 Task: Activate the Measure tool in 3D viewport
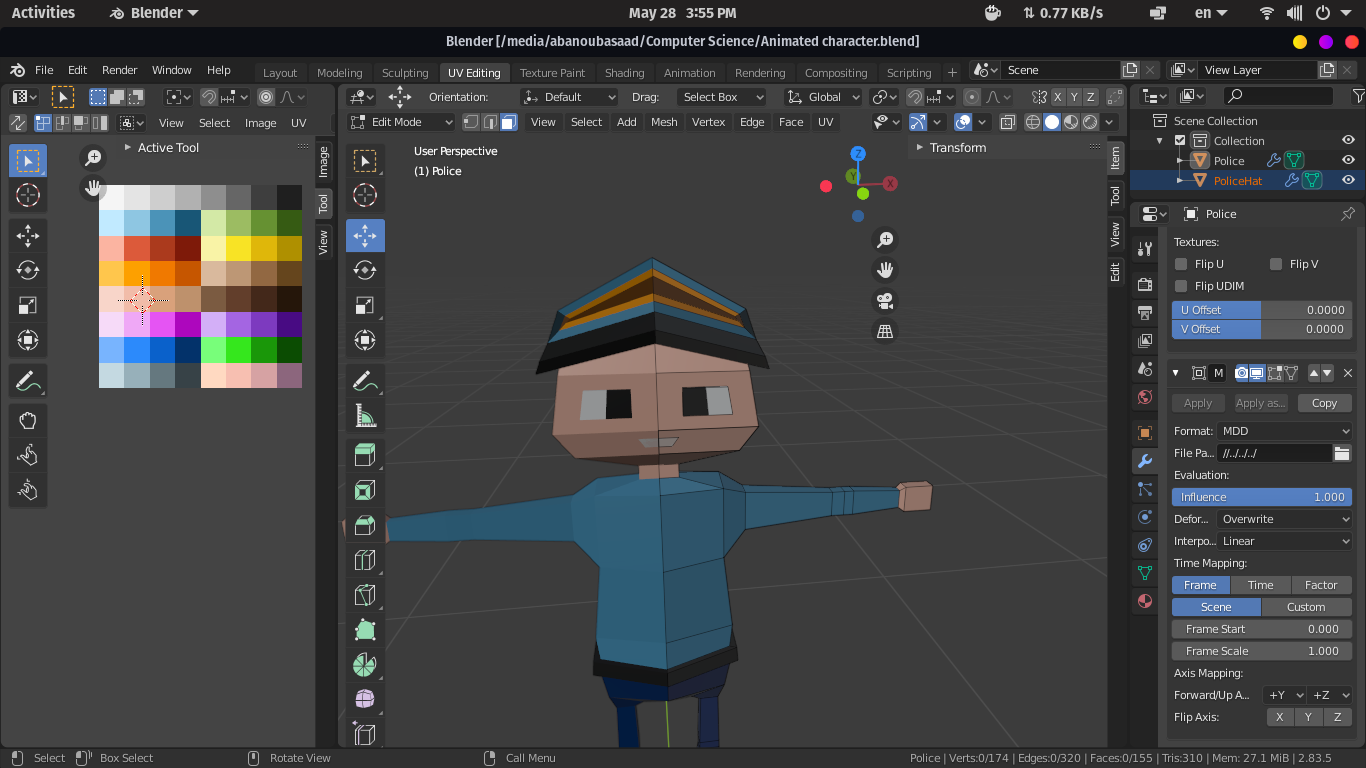[365, 415]
